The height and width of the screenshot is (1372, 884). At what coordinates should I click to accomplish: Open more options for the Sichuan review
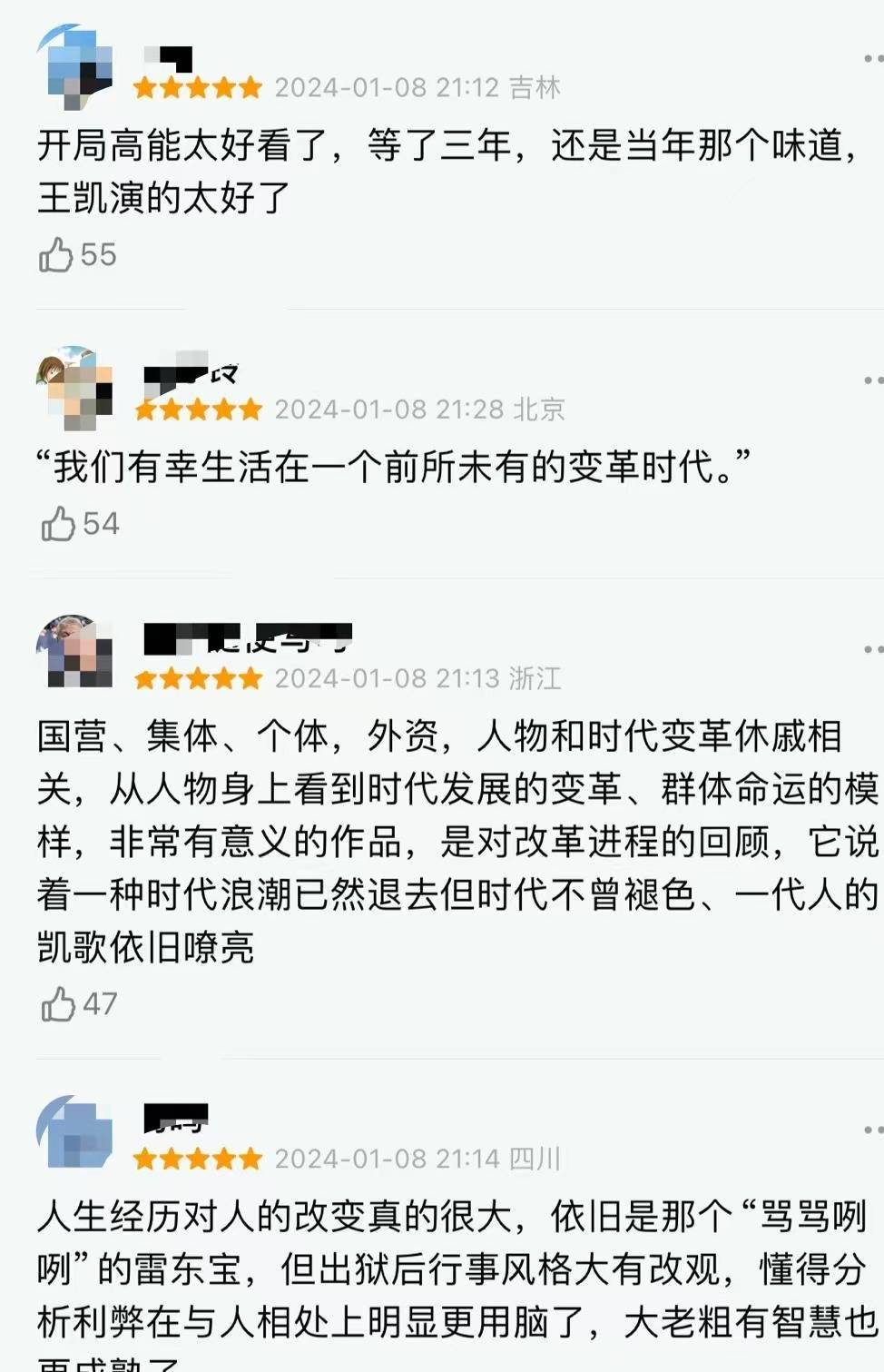click(872, 1129)
